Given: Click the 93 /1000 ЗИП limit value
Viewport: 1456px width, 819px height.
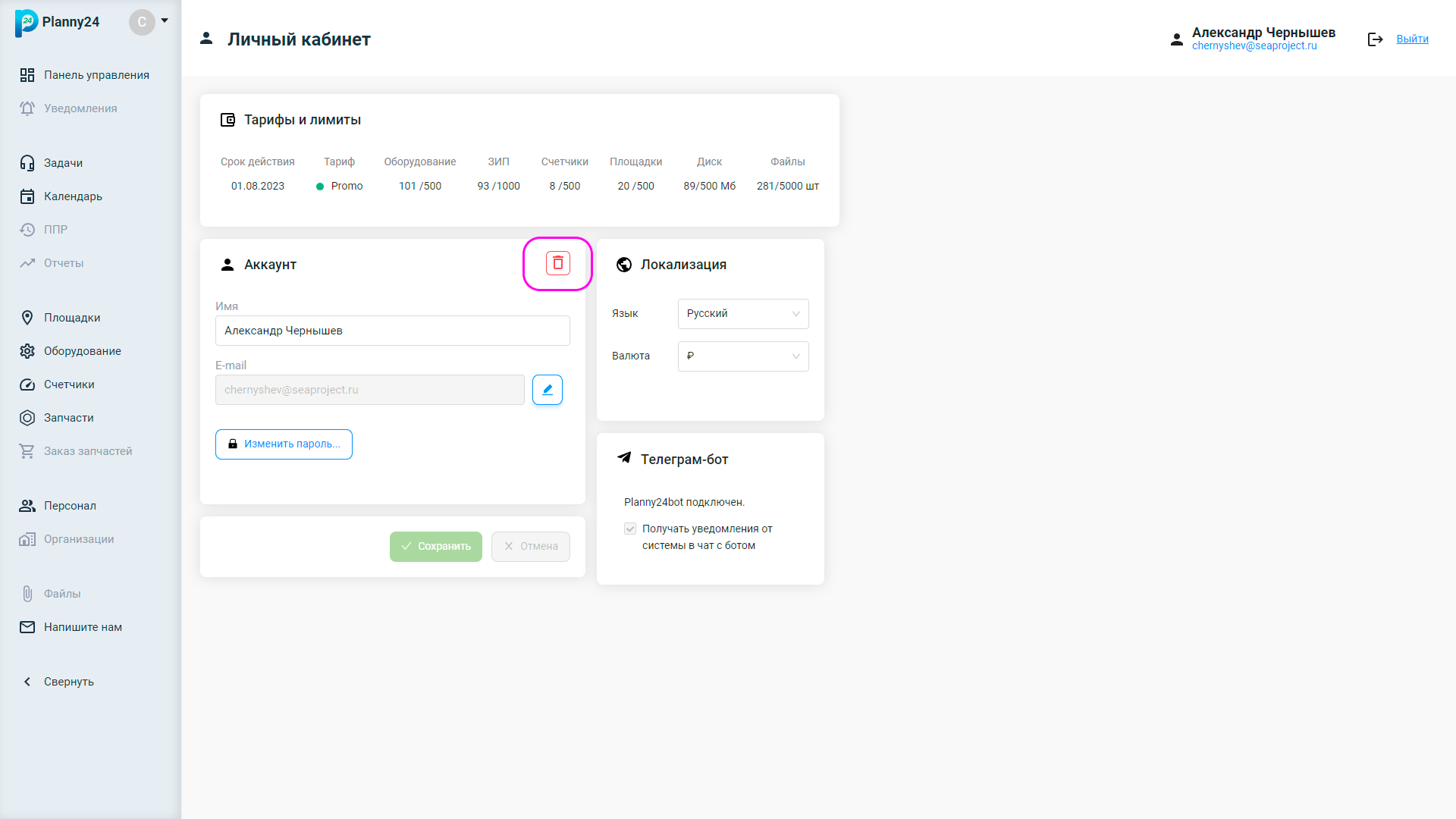Looking at the screenshot, I should pyautogui.click(x=499, y=186).
